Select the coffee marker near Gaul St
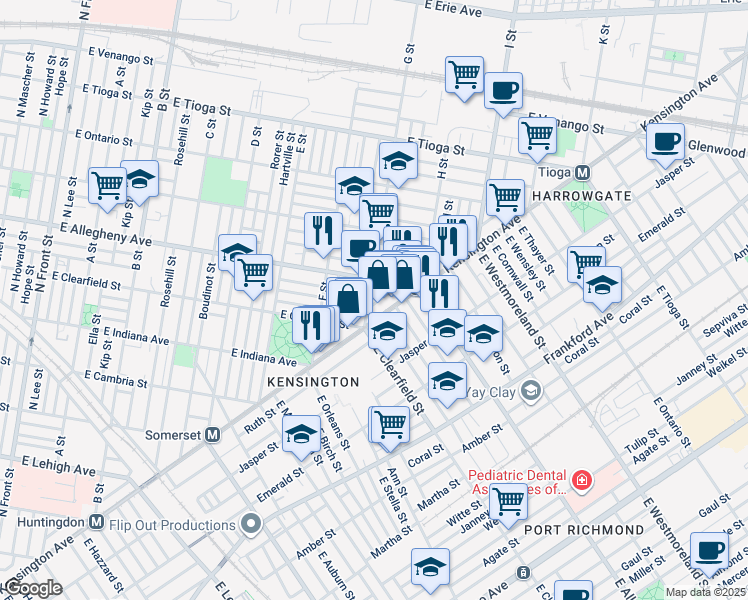748x600 pixels. coord(709,551)
